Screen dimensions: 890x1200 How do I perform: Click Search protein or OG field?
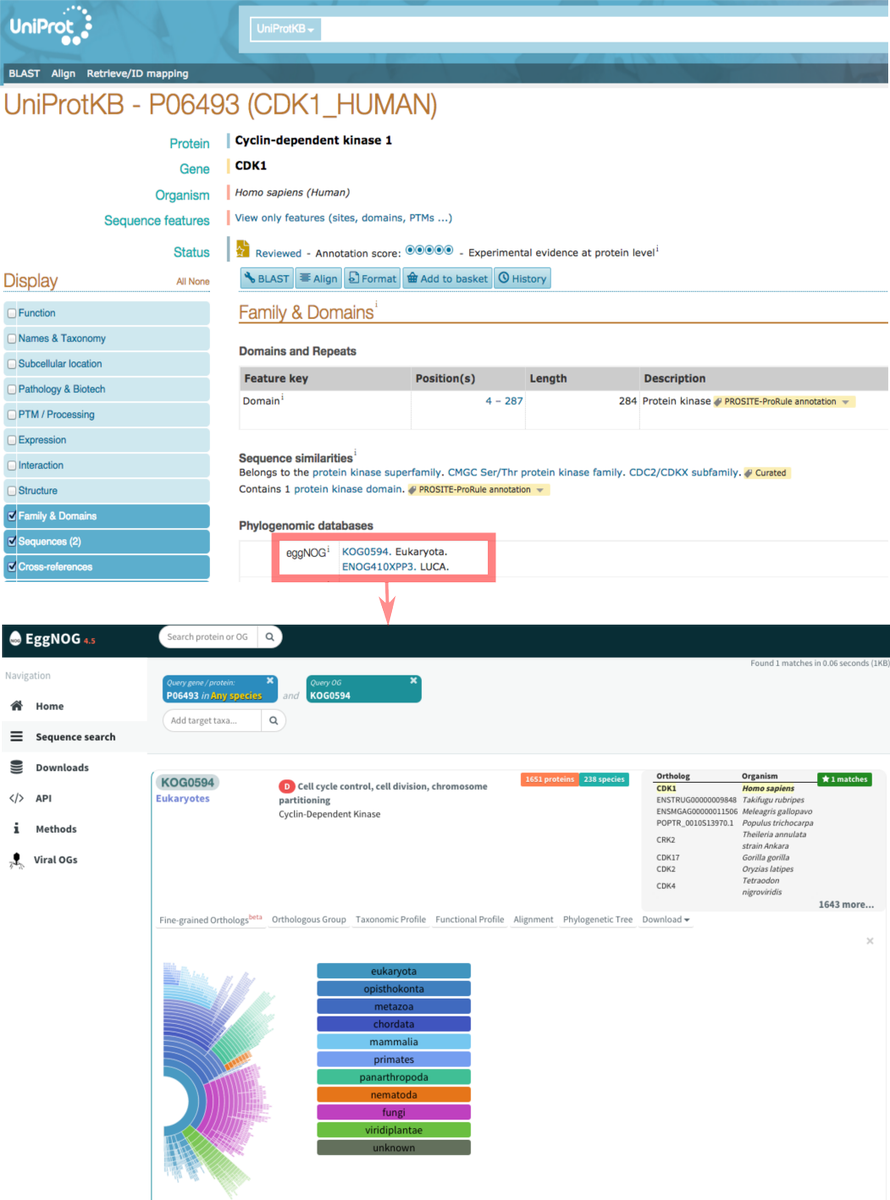208,636
